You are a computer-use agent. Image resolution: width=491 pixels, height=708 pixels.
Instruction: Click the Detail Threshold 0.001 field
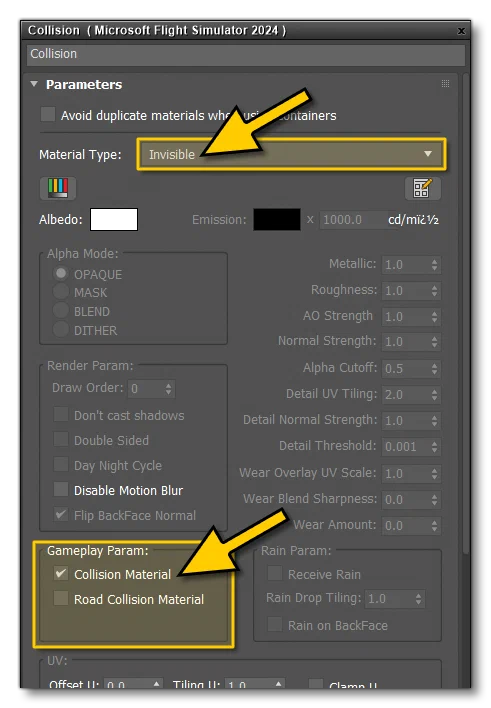(405, 447)
